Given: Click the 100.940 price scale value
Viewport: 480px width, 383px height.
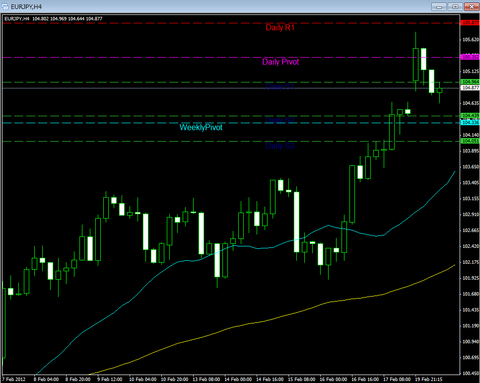Looking at the screenshot, I should [x=470, y=342].
